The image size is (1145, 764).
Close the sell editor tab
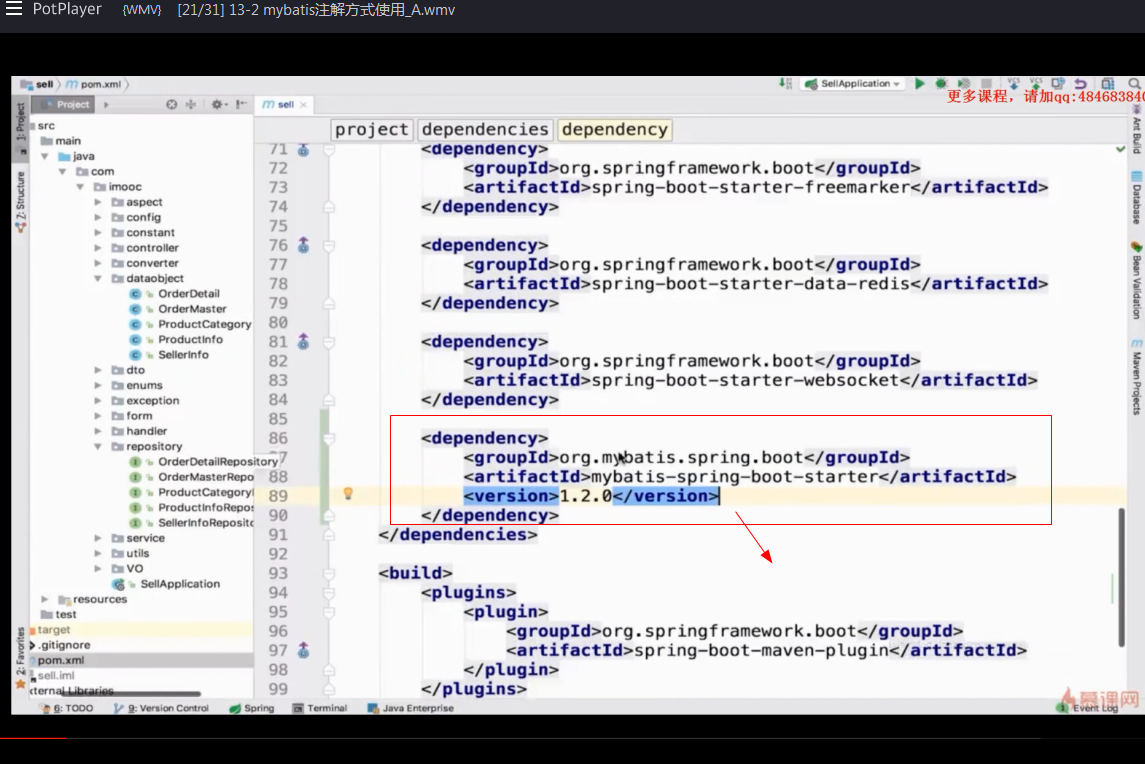(303, 105)
